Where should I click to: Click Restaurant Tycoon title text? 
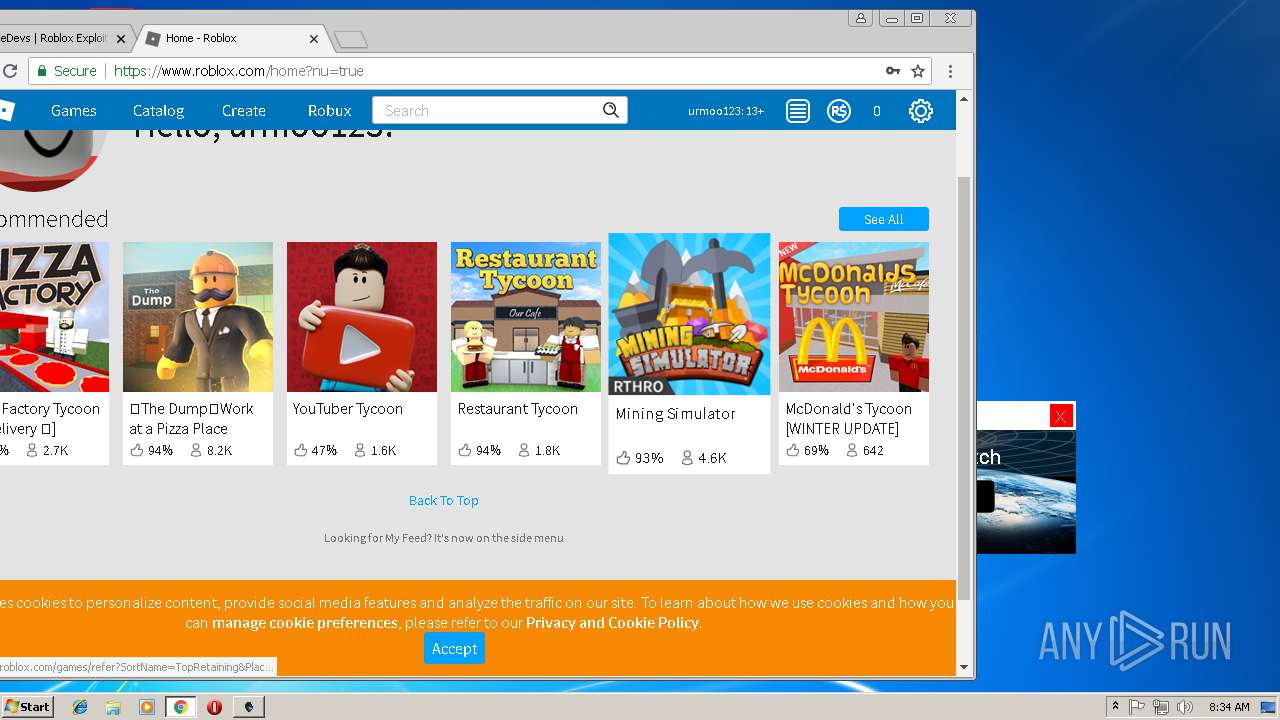pos(518,408)
